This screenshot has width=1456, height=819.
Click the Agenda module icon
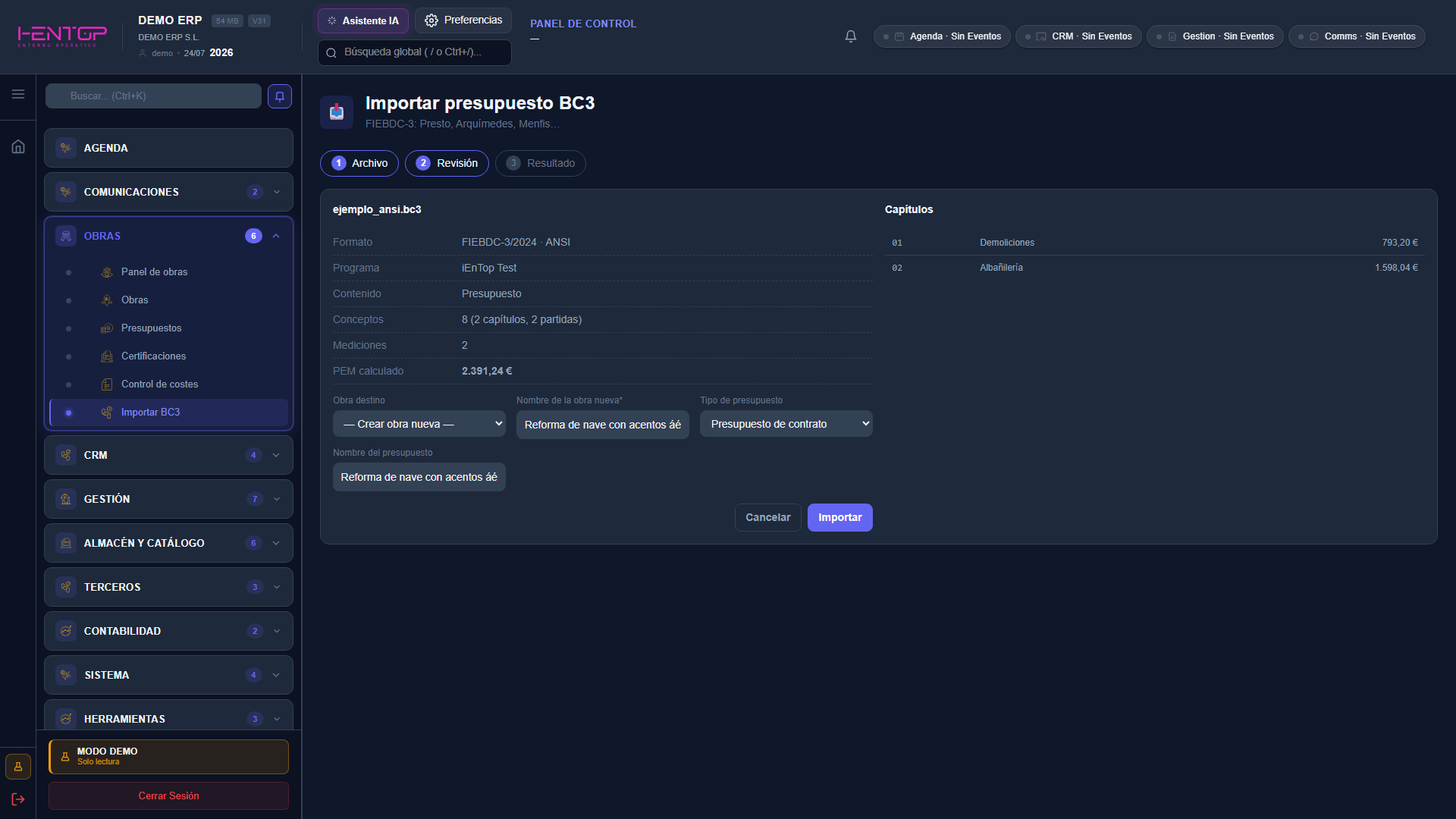66,148
